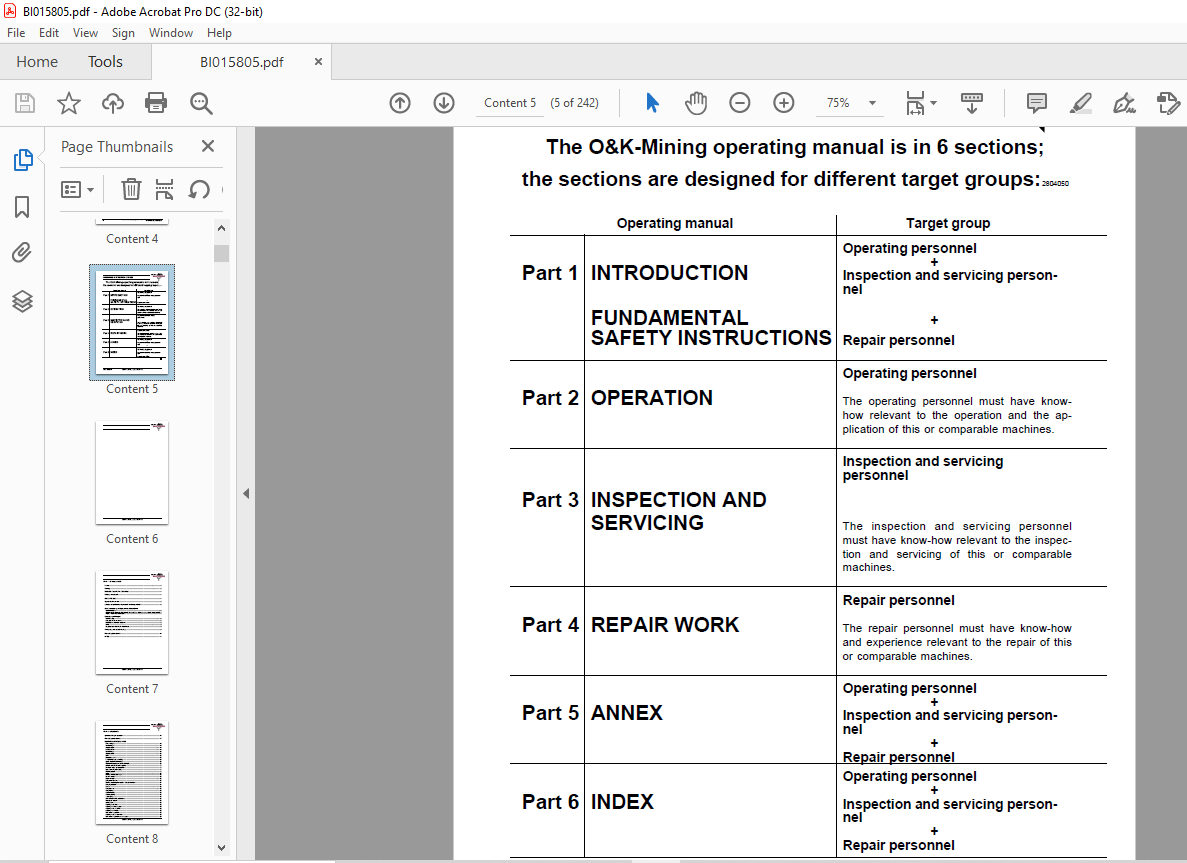Open the Attachments paperclip icon

[23, 253]
